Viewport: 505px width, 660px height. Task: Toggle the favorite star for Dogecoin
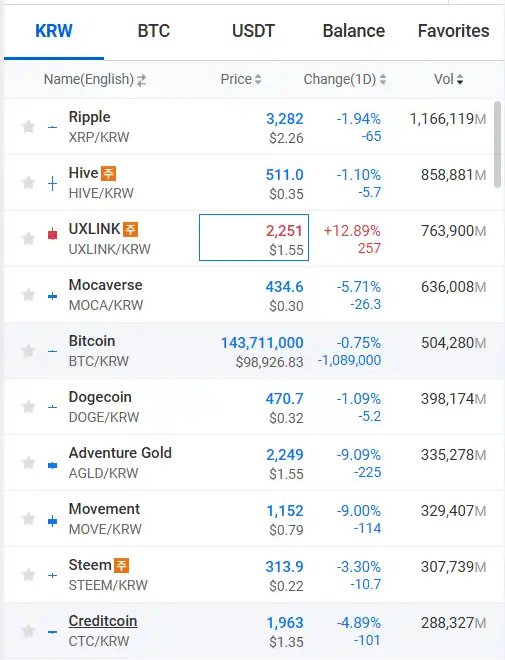pyautogui.click(x=28, y=406)
